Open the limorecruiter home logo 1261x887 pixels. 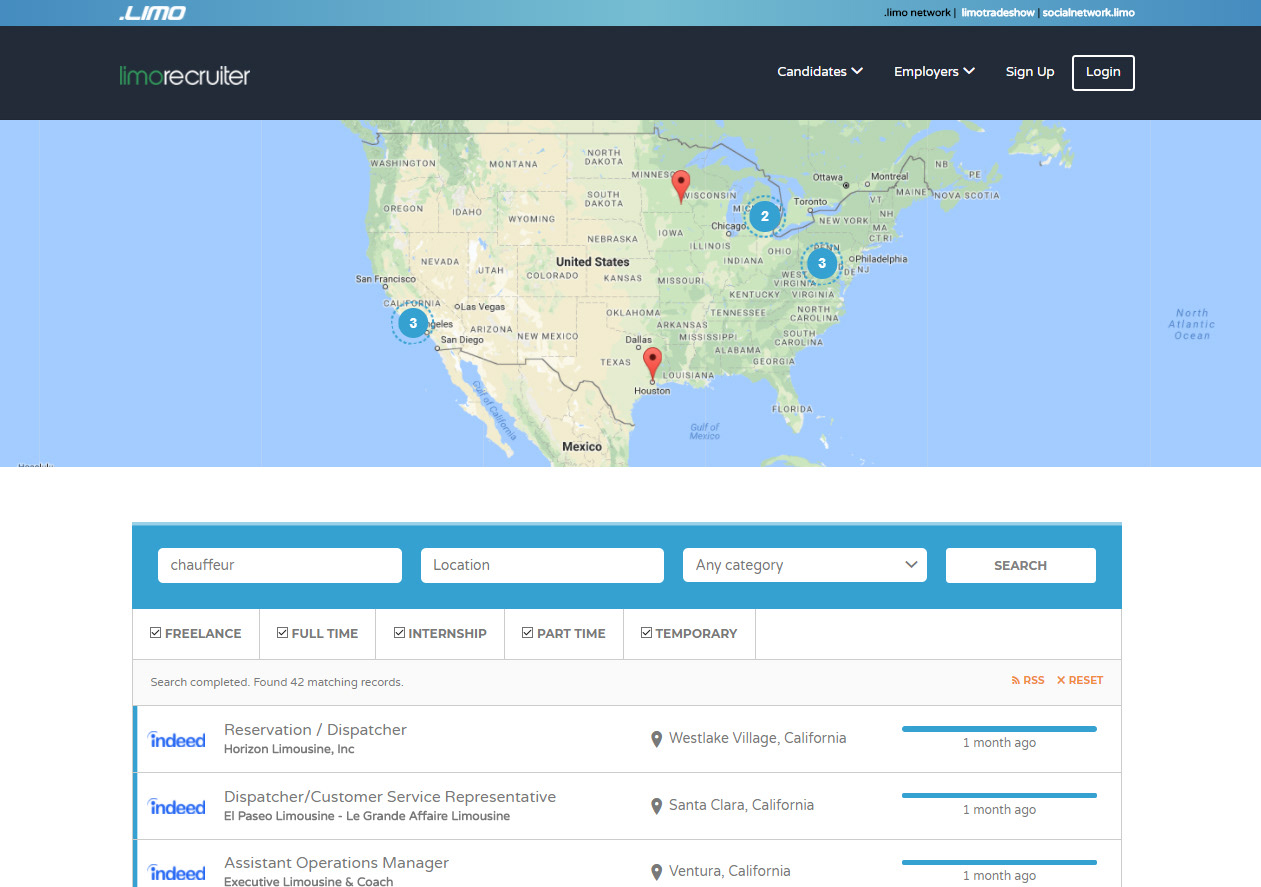pyautogui.click(x=184, y=75)
